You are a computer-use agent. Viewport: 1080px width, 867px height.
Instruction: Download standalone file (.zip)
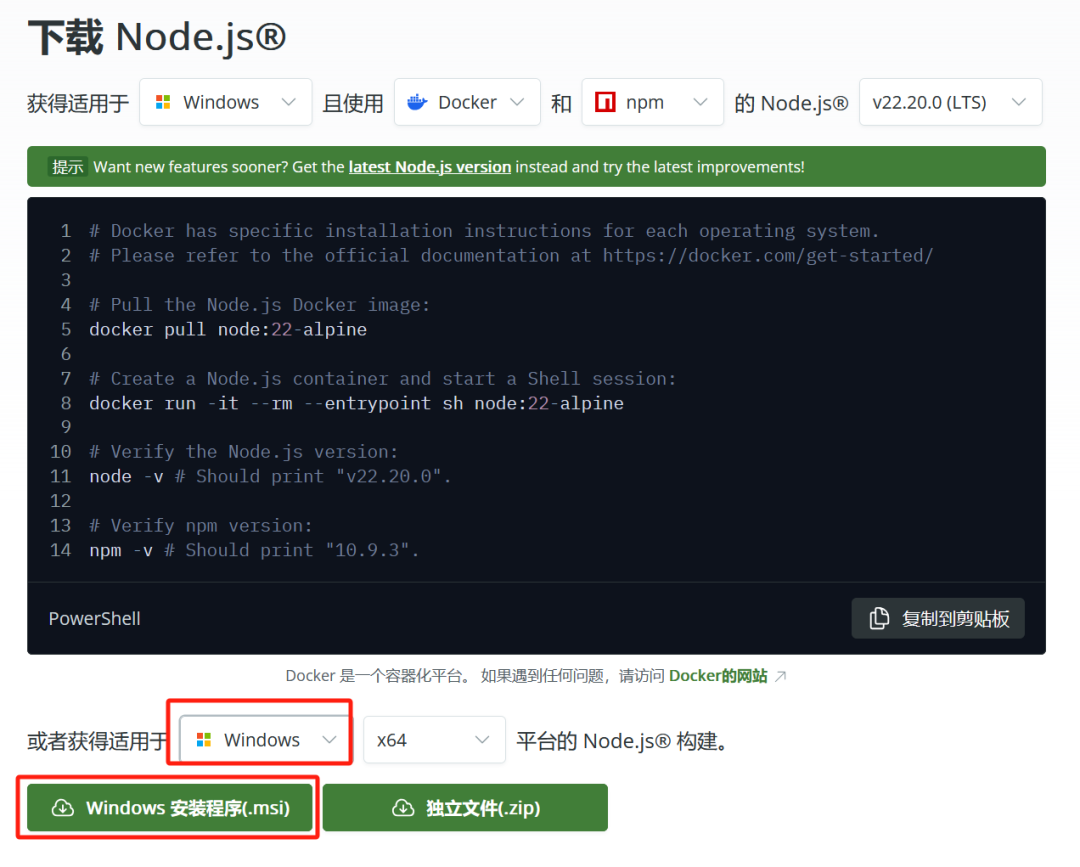(465, 808)
